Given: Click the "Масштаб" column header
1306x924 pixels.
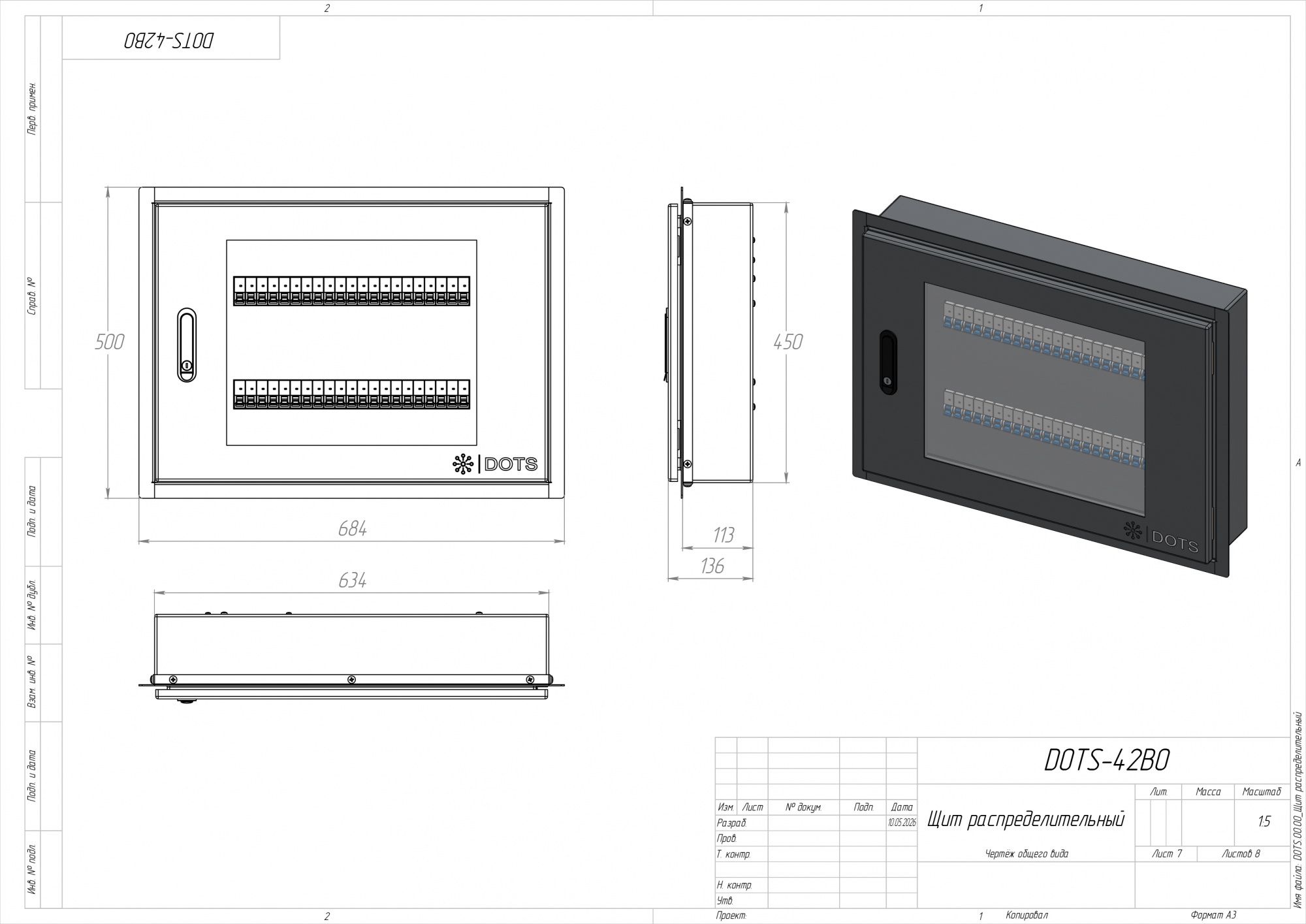Looking at the screenshot, I should (1262, 792).
